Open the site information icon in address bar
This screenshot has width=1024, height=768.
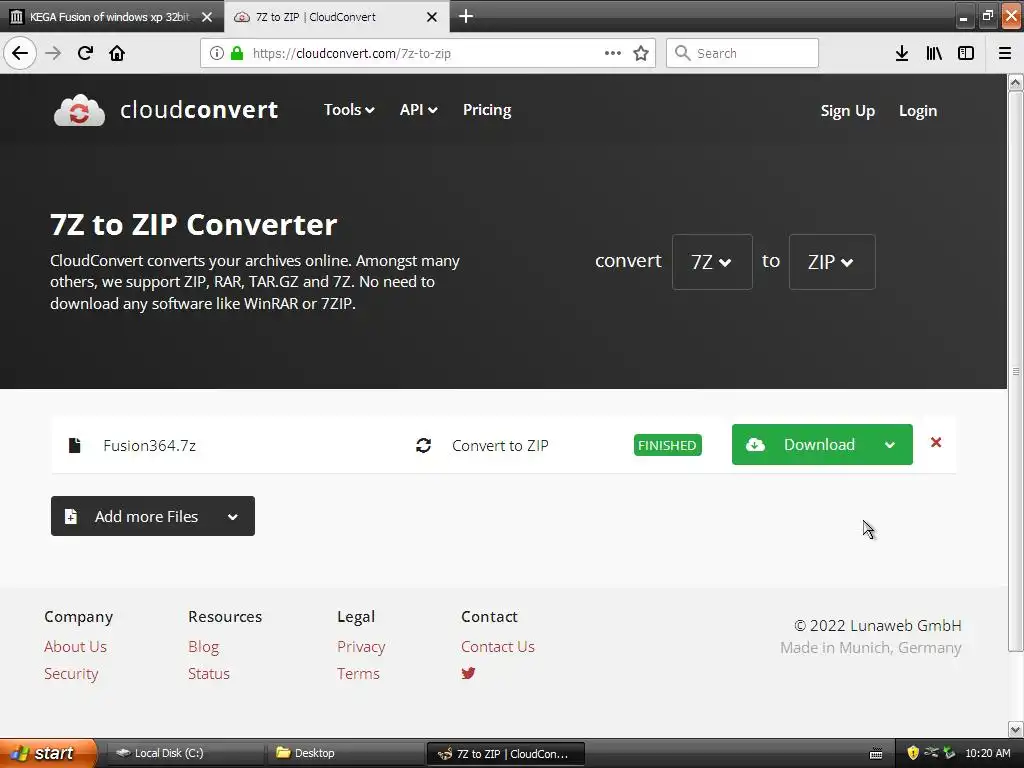pos(217,53)
